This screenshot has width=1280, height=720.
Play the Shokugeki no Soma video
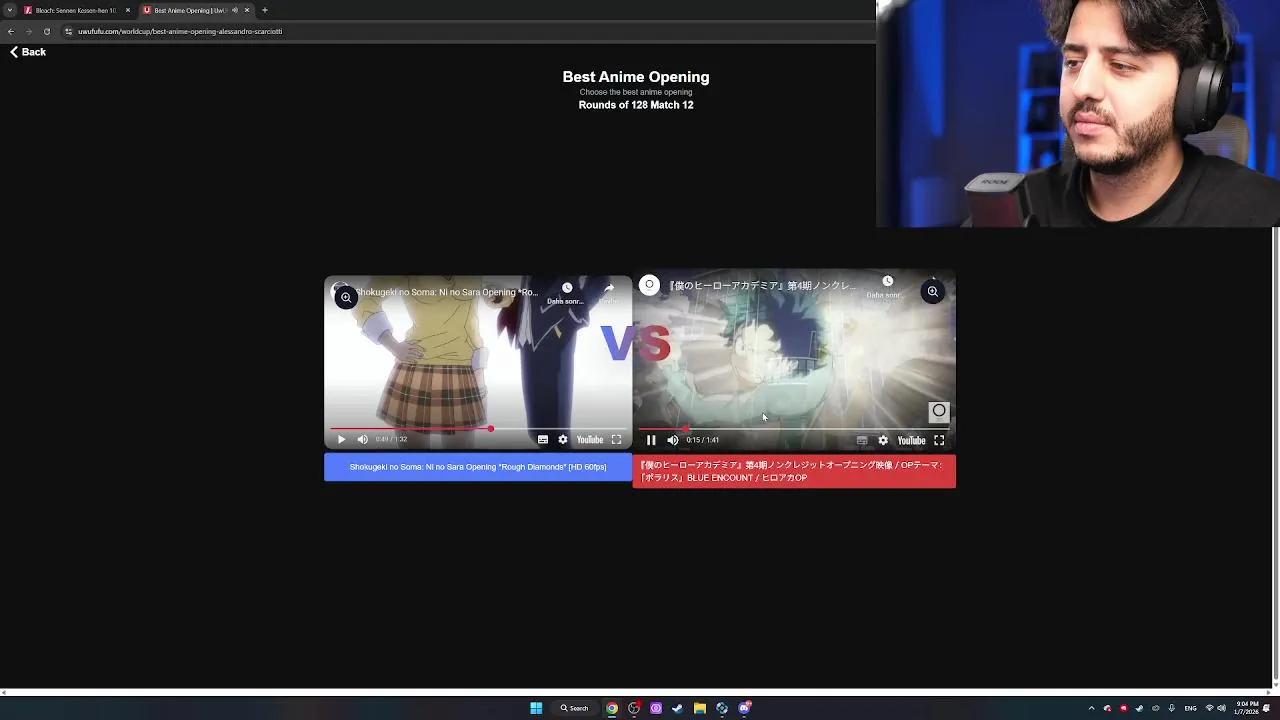pos(341,439)
